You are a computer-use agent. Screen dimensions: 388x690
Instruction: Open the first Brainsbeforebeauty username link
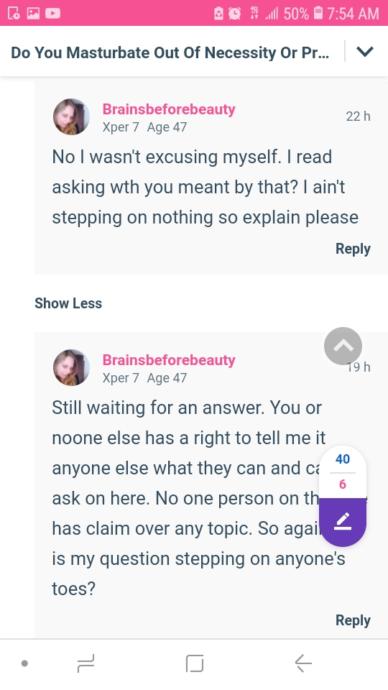tap(168, 109)
